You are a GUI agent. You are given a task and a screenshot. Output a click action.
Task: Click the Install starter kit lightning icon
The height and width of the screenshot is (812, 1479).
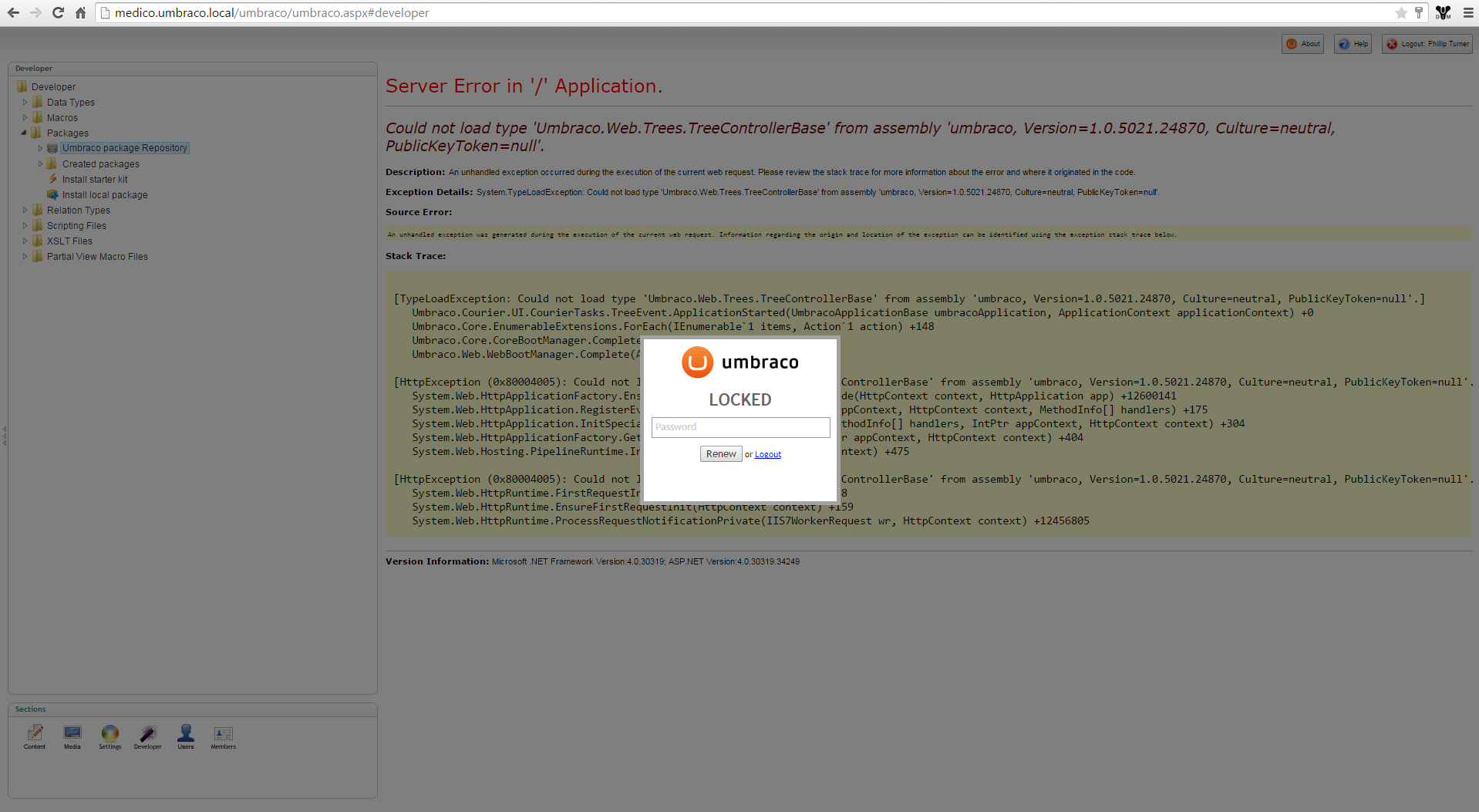pos(52,179)
